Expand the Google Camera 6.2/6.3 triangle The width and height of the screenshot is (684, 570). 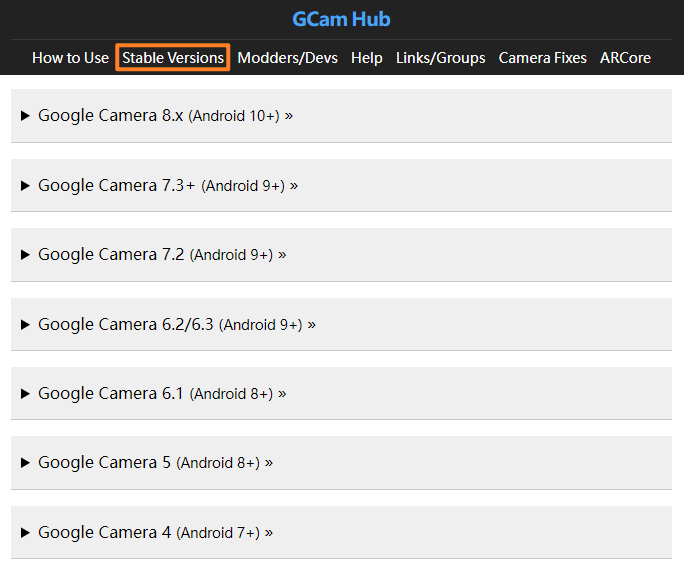25,324
